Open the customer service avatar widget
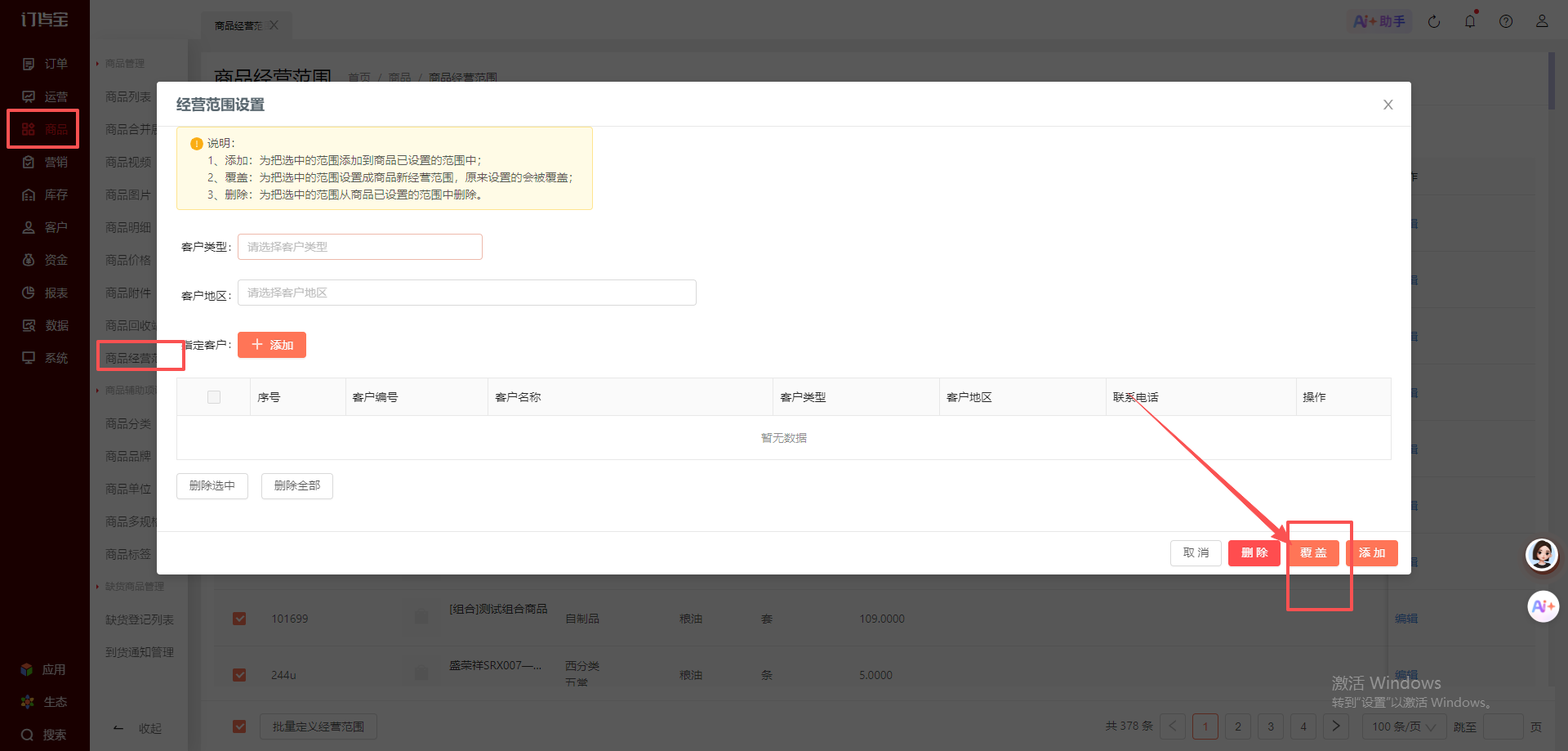 point(1542,555)
